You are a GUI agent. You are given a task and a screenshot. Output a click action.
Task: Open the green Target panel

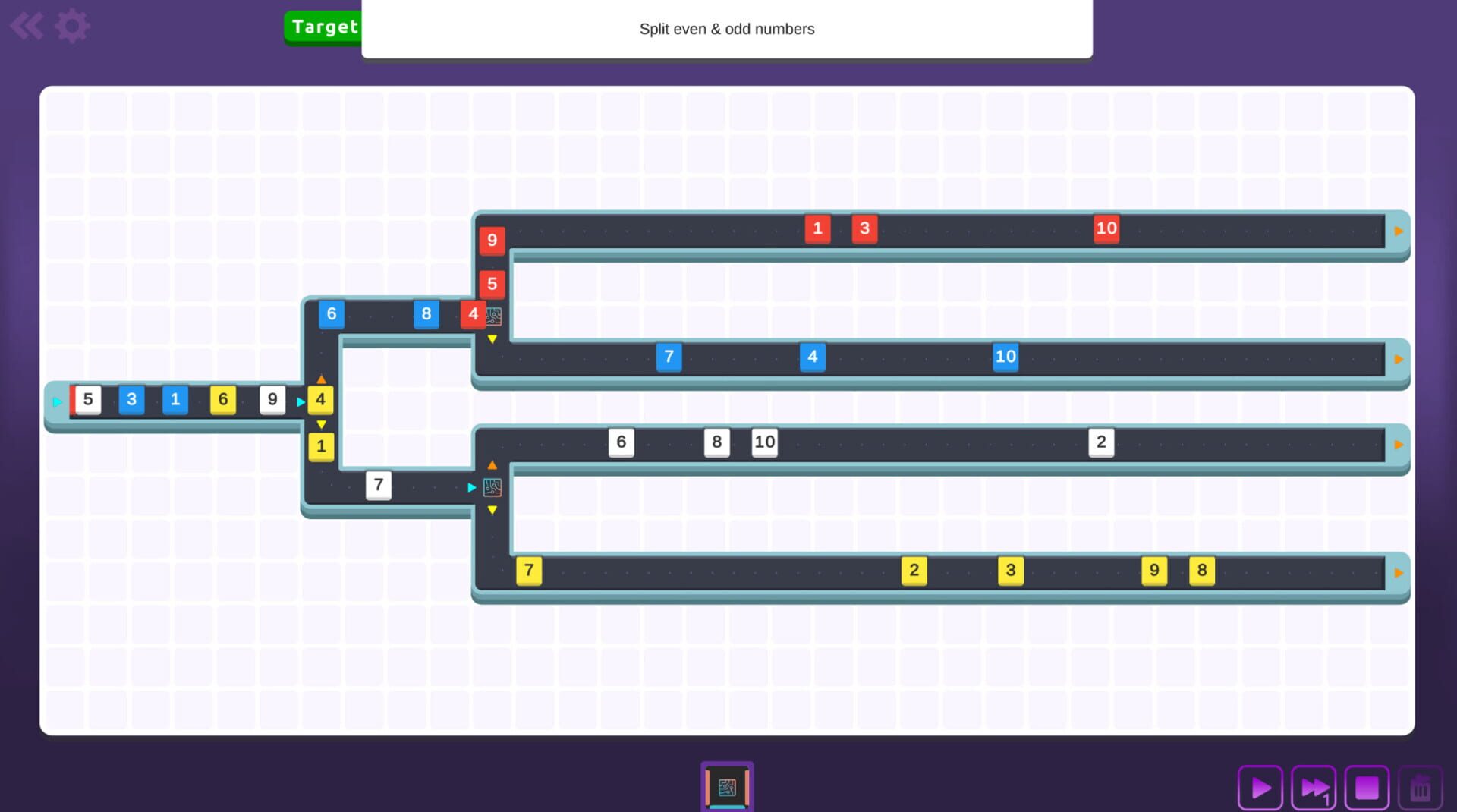point(324,27)
